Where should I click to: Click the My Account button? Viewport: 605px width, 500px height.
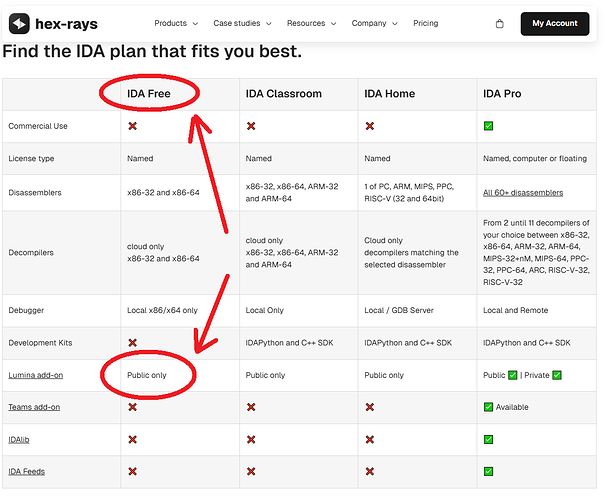click(554, 24)
